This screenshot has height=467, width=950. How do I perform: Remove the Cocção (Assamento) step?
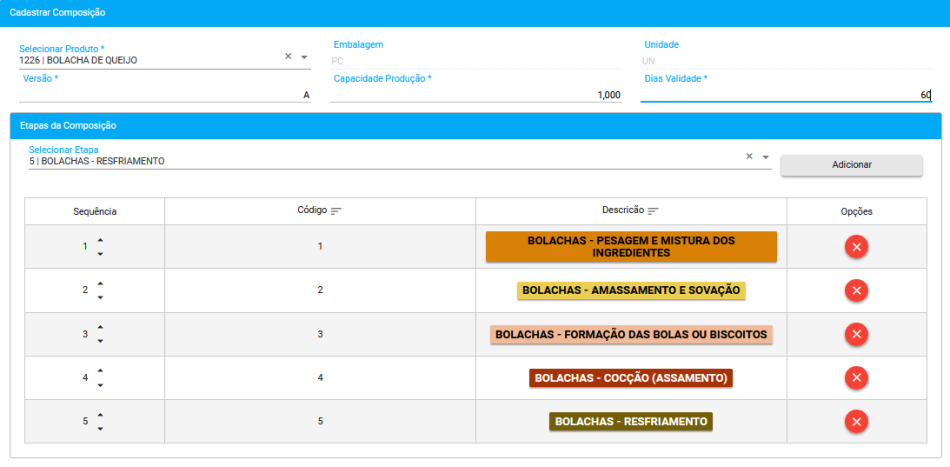click(856, 378)
